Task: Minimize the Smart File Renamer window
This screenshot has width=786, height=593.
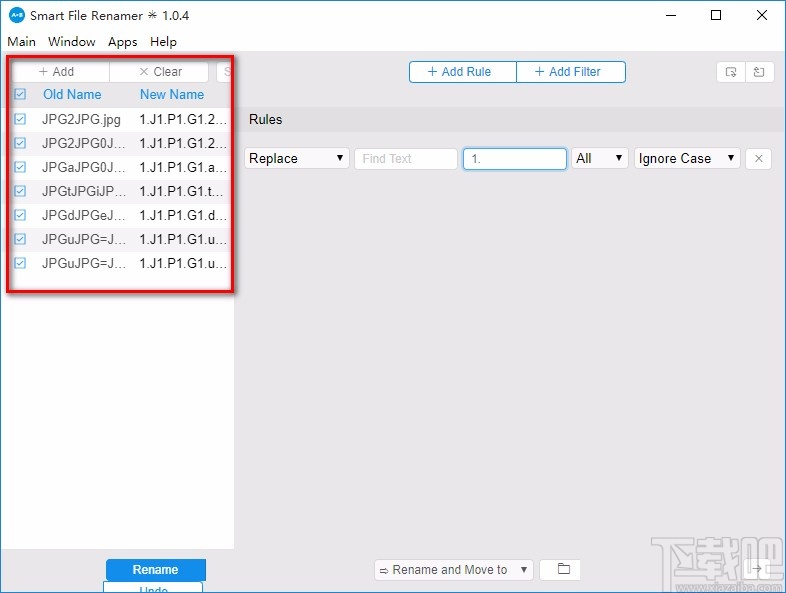Action: (671, 16)
